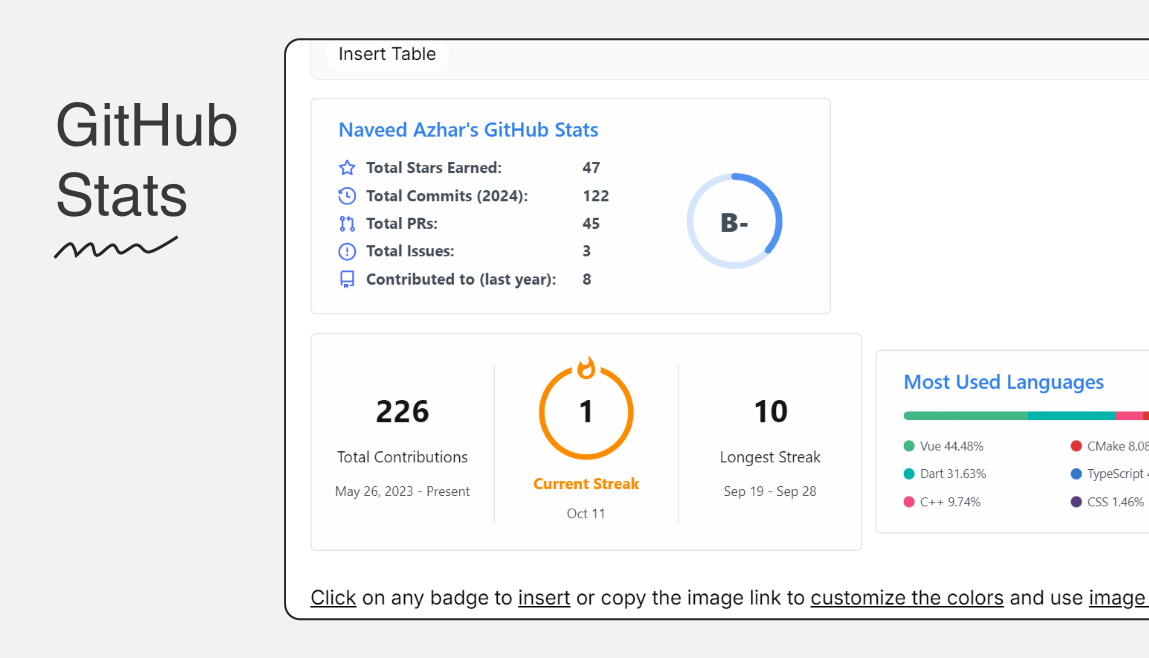Click the exclamation icon beside Total Issues
The width and height of the screenshot is (1149, 658).
(347, 251)
